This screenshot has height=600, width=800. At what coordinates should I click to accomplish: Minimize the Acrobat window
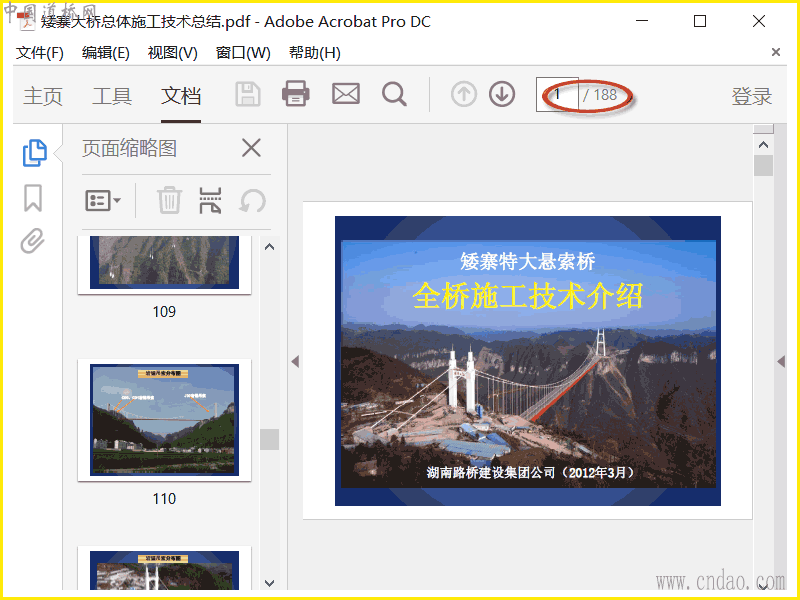click(x=642, y=21)
